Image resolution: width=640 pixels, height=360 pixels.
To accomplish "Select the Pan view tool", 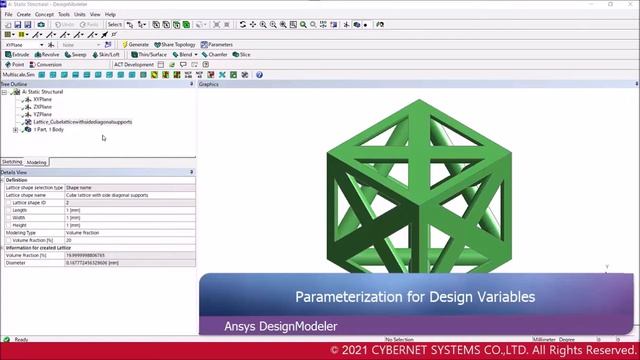I will point(253,24).
